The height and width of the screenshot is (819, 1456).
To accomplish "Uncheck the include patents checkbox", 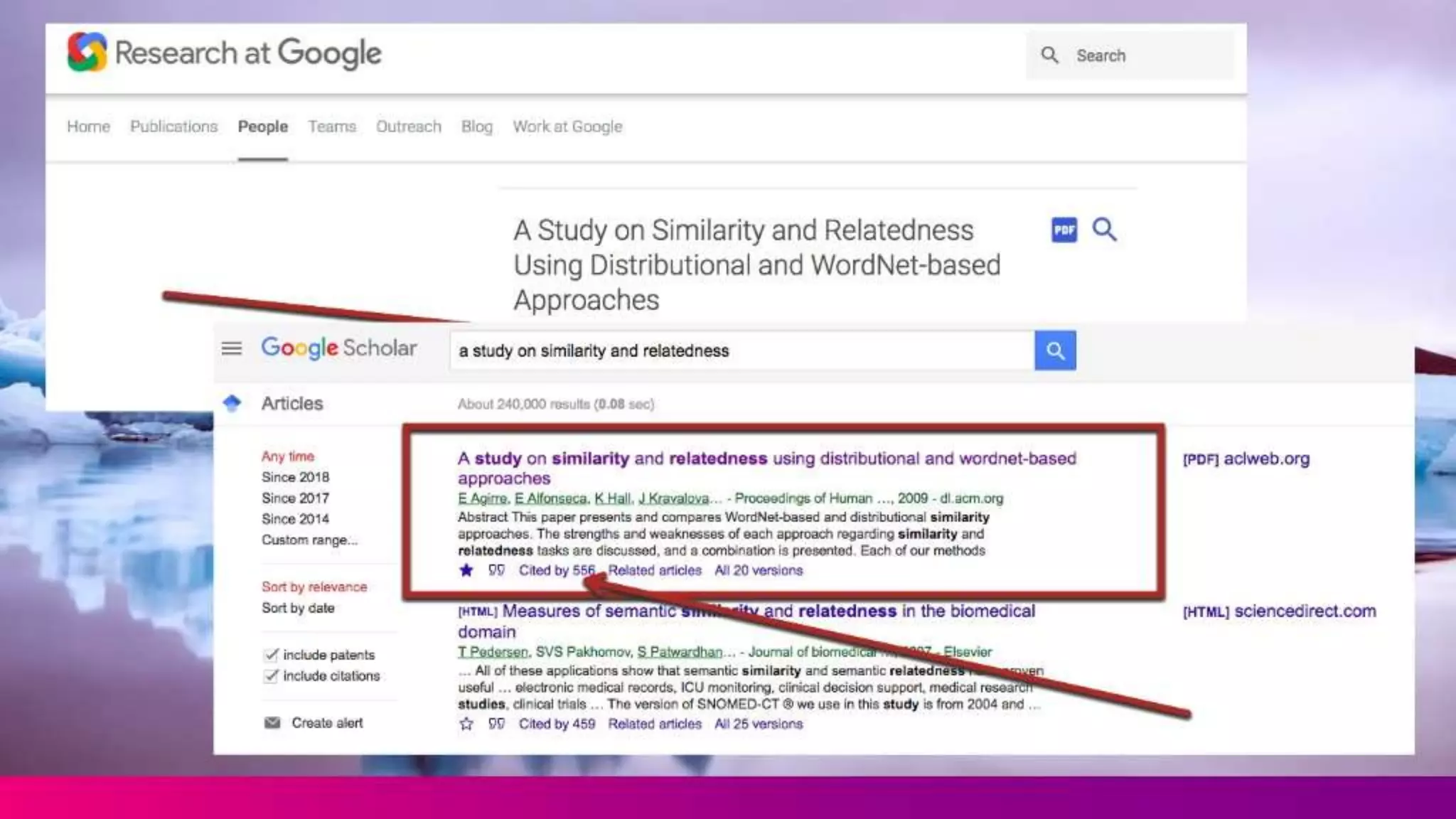I will tap(271, 655).
